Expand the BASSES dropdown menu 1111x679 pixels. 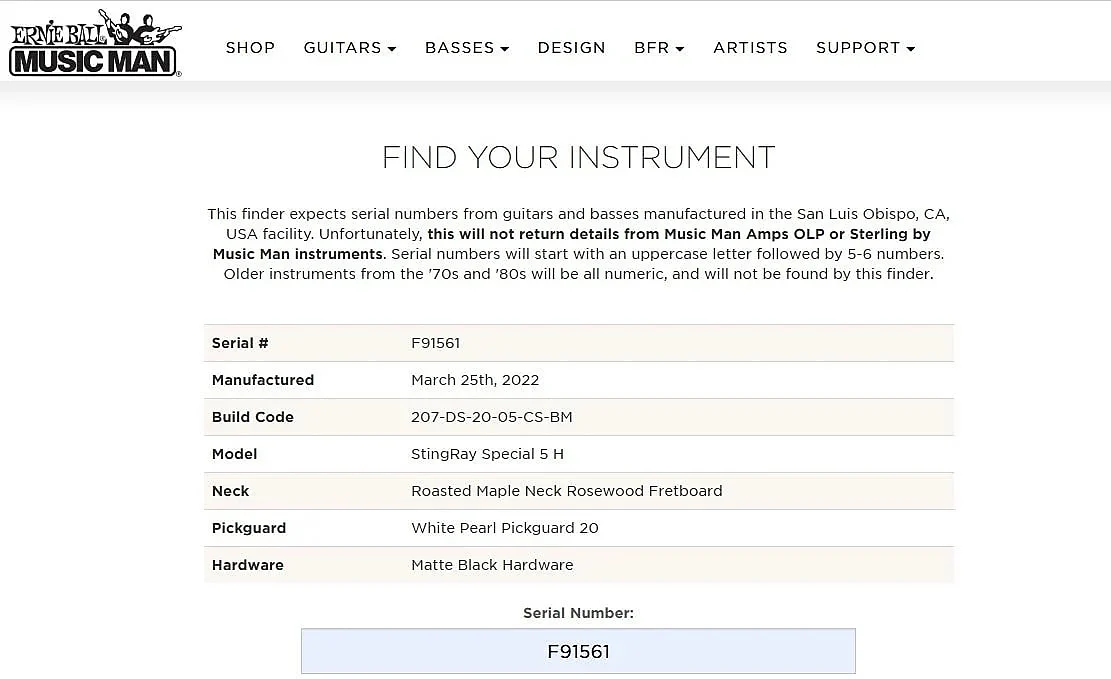pyautogui.click(x=467, y=47)
